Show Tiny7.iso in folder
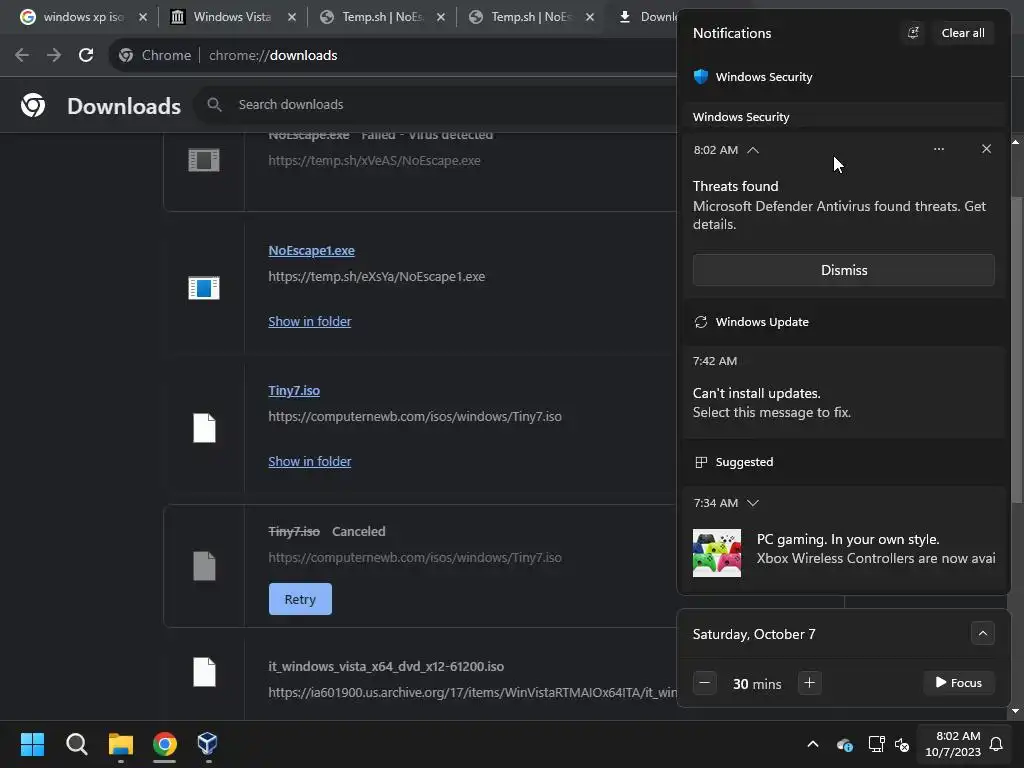The height and width of the screenshot is (768, 1024). 310,462
